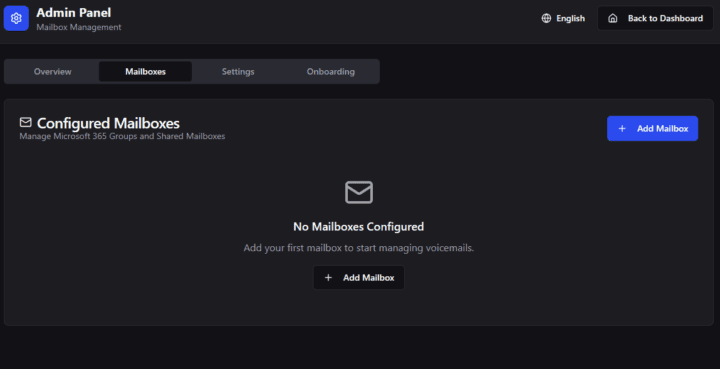Click the dark Add Mailbox button in center

tap(359, 278)
